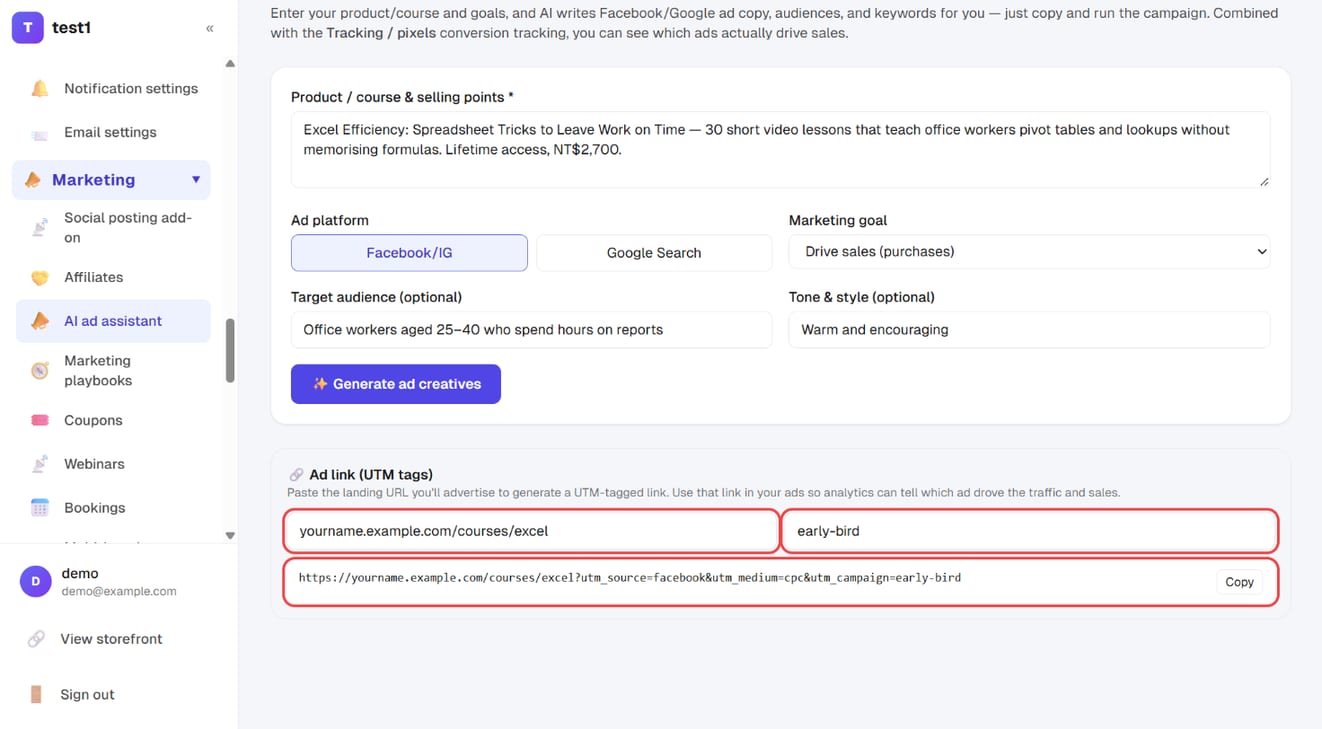Click the Affiliates heart icon
Image resolution: width=1322 pixels, height=729 pixels.
(40, 278)
